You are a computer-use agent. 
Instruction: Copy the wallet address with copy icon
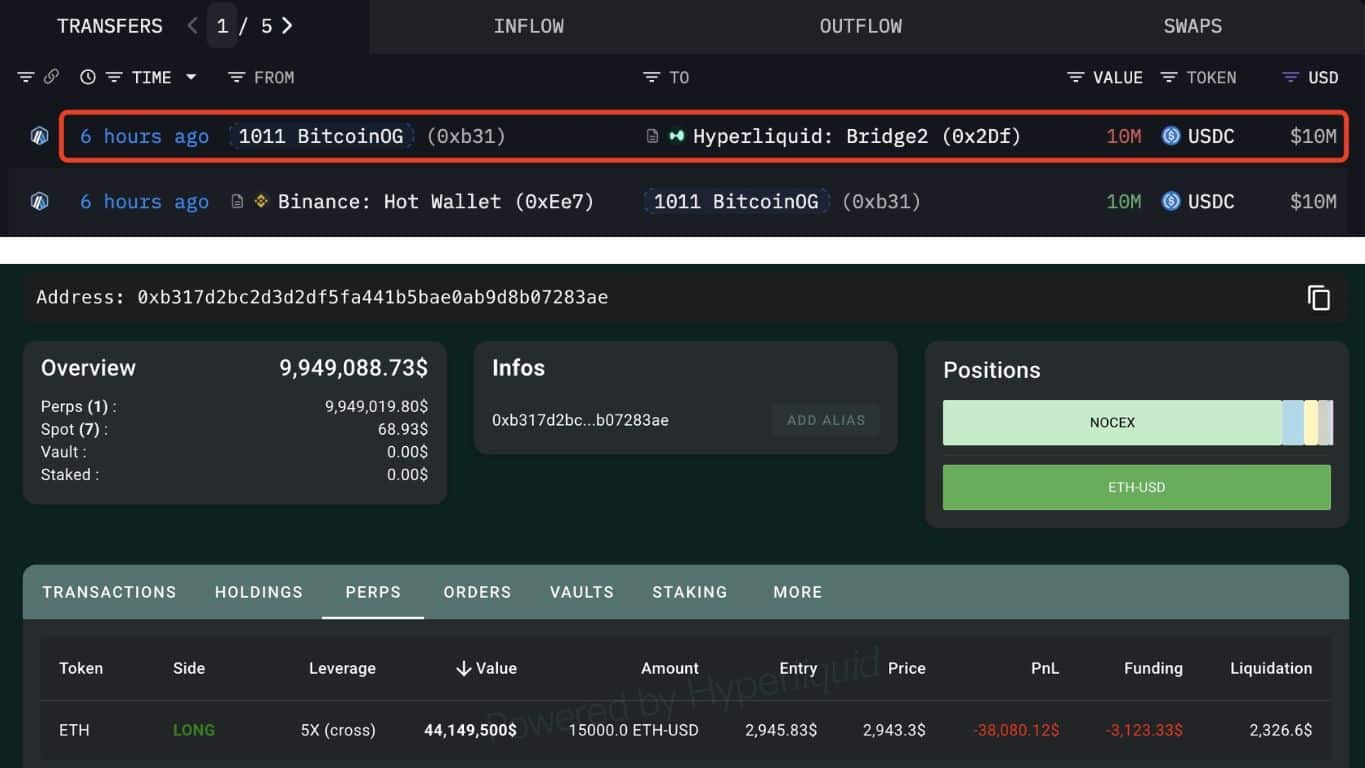click(1319, 297)
